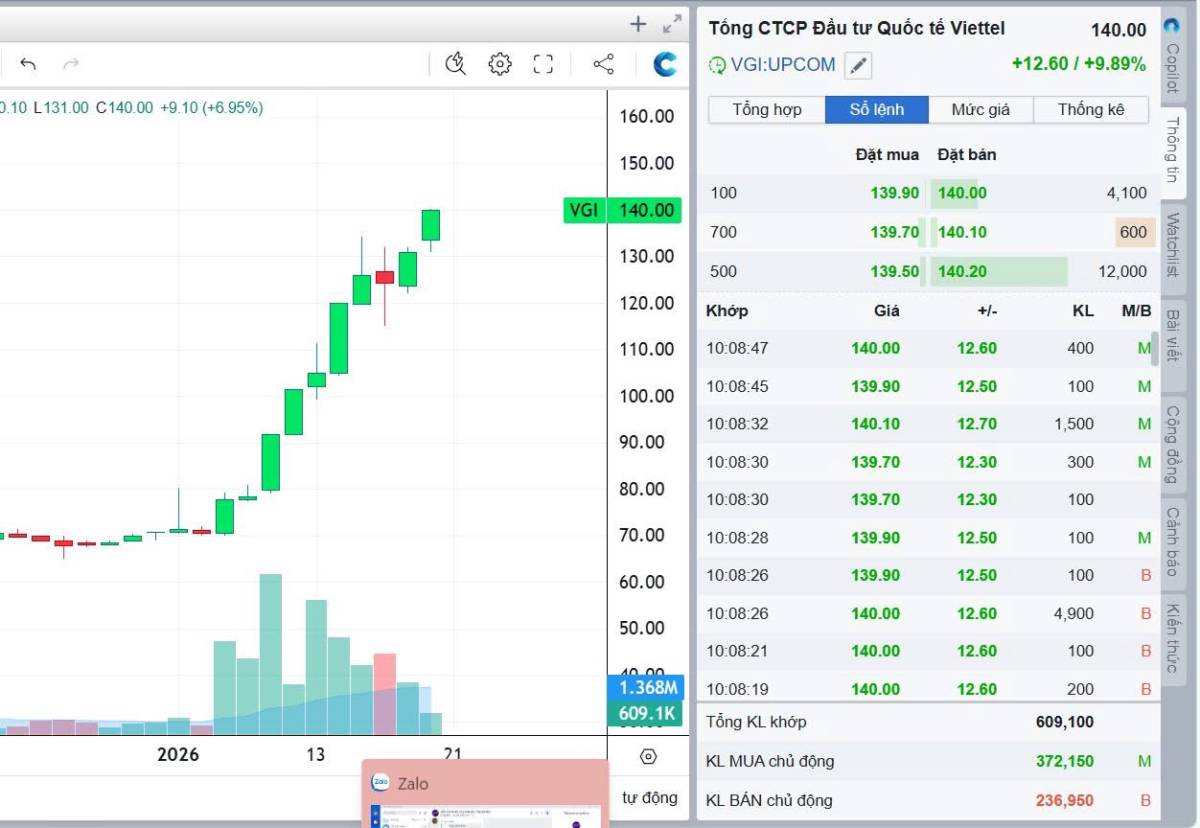Click the pencil edit icon beside VGI:UPCOM

[x=858, y=66]
